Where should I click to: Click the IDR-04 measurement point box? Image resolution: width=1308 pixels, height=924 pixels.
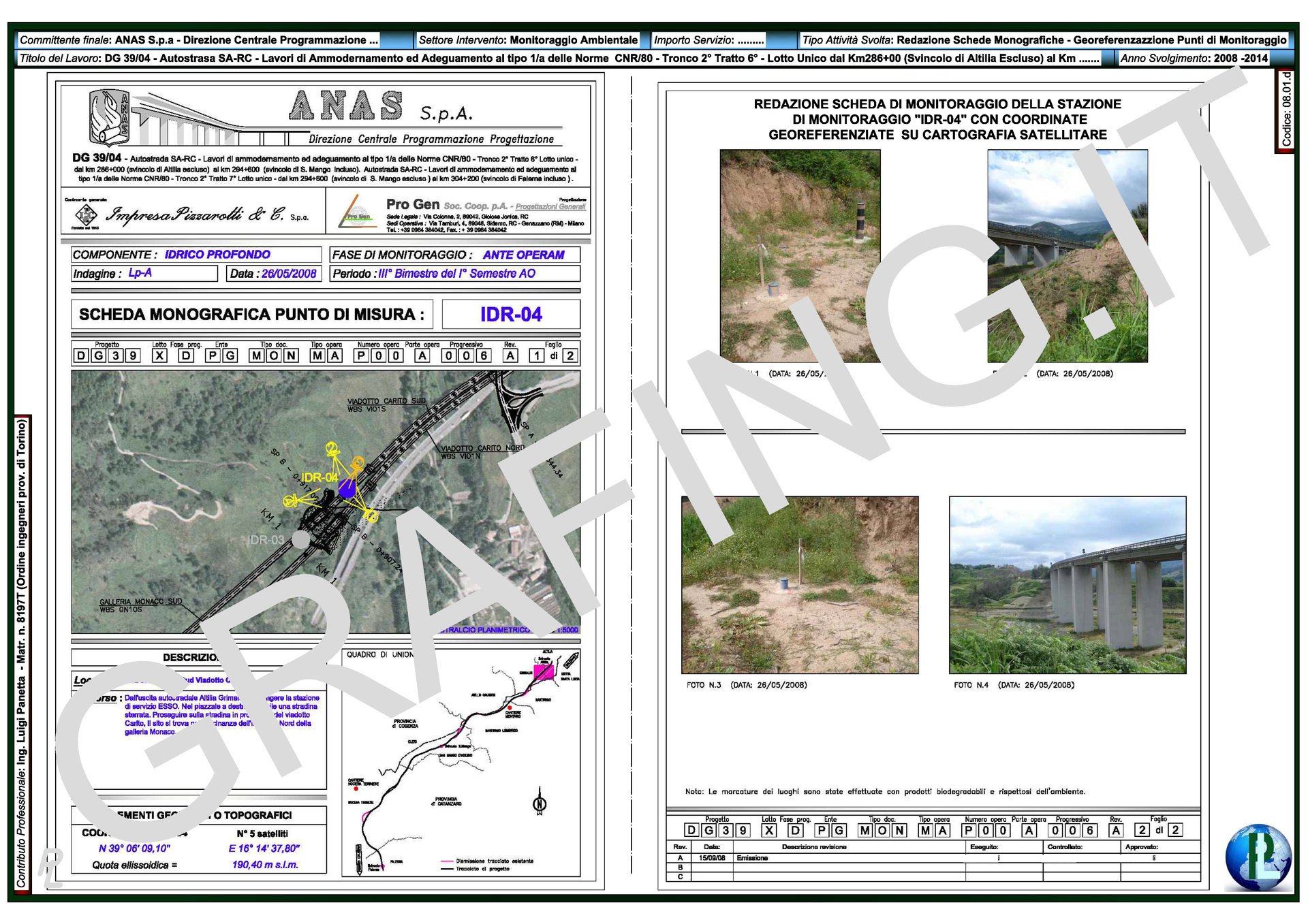click(511, 315)
